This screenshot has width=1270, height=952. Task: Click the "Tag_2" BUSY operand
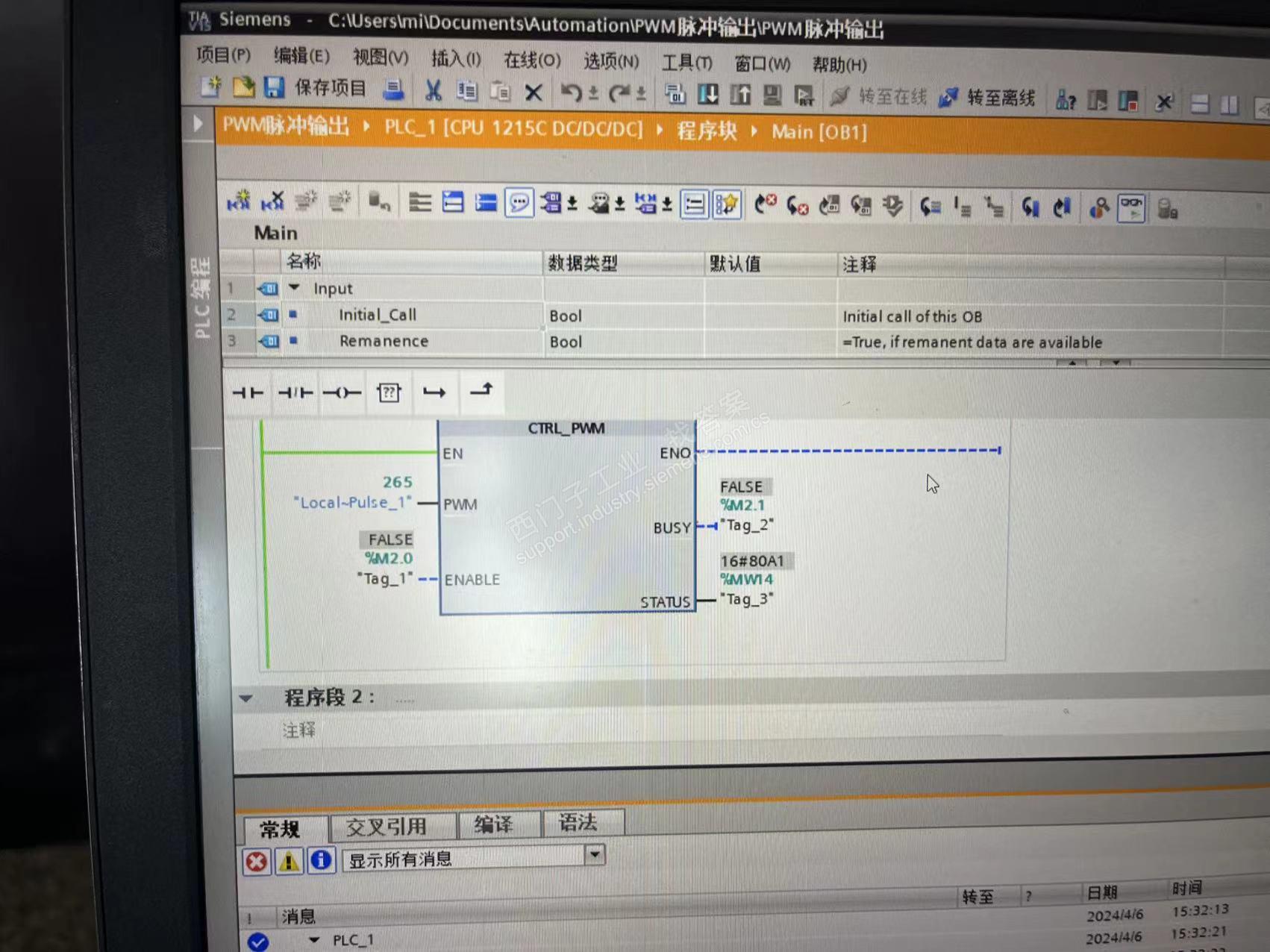pyautogui.click(x=747, y=525)
